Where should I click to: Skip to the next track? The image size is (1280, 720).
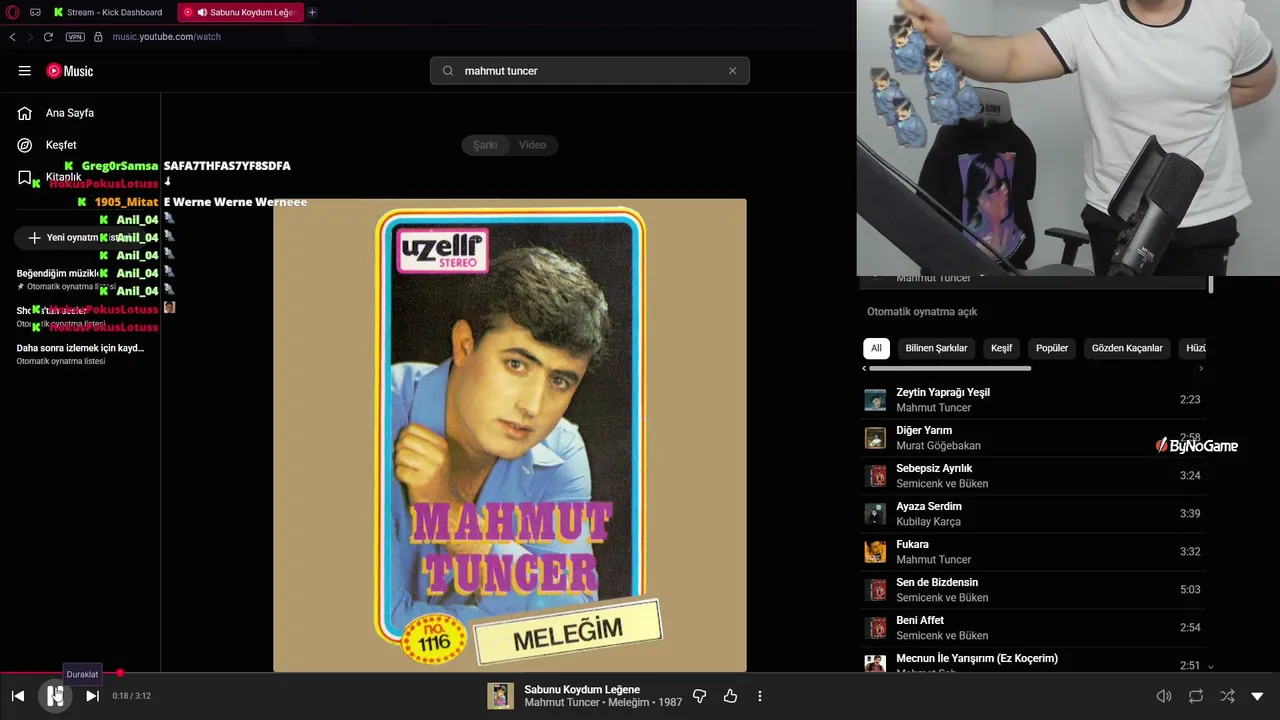coord(92,696)
